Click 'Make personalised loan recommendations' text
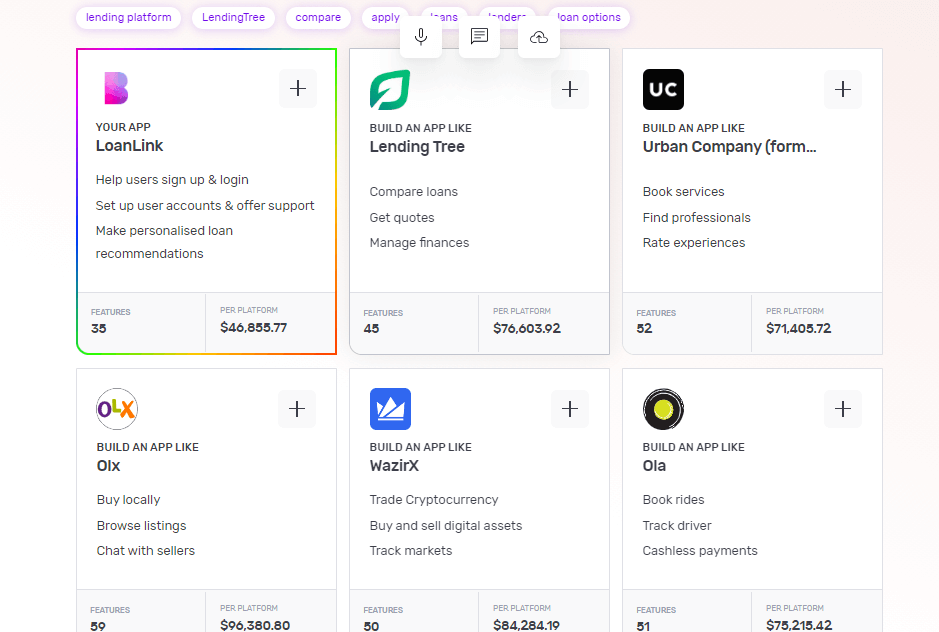939x632 pixels. coord(164,242)
